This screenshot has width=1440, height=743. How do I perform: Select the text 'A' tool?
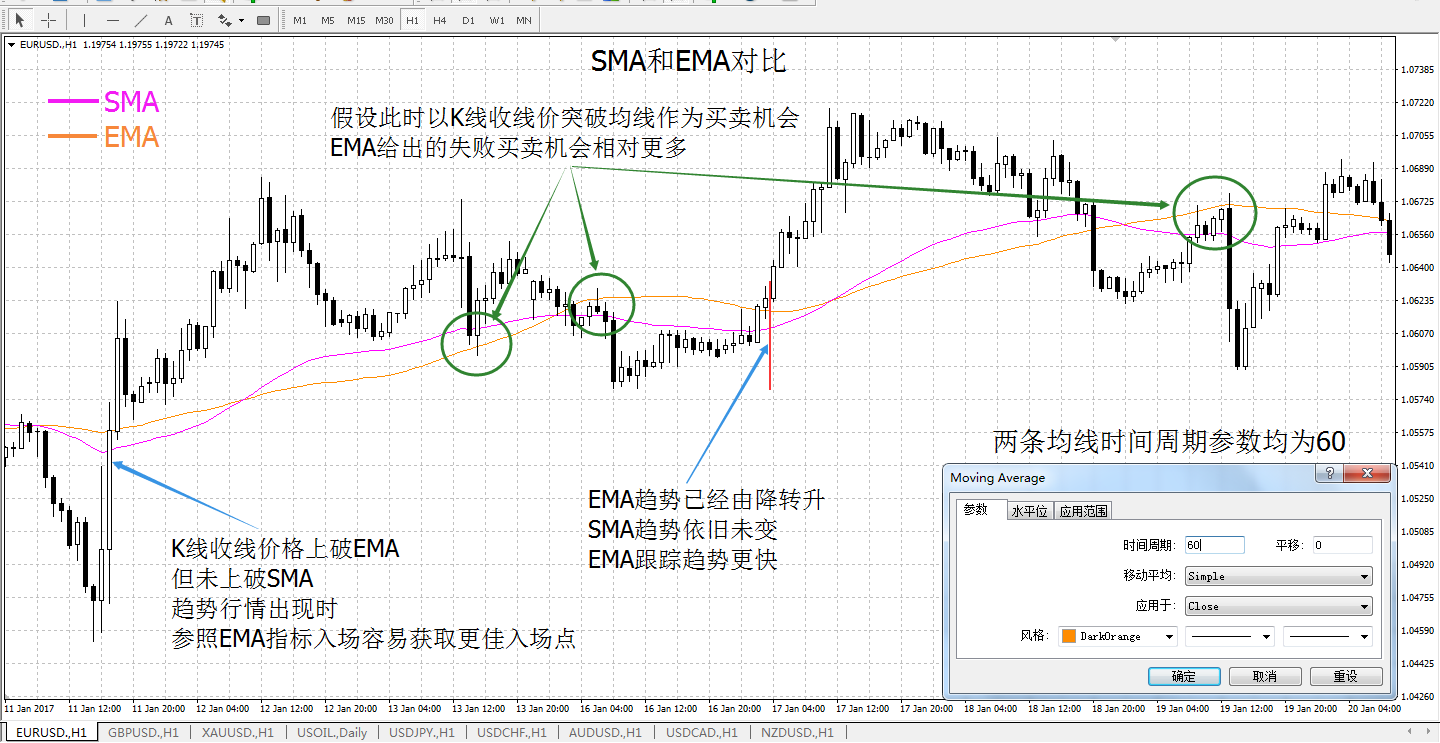(x=168, y=20)
